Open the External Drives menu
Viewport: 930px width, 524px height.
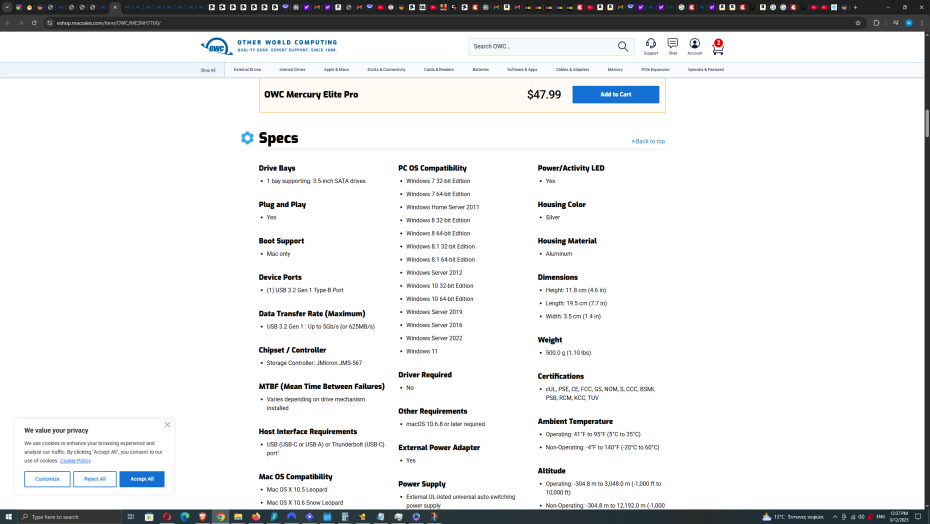[247, 69]
